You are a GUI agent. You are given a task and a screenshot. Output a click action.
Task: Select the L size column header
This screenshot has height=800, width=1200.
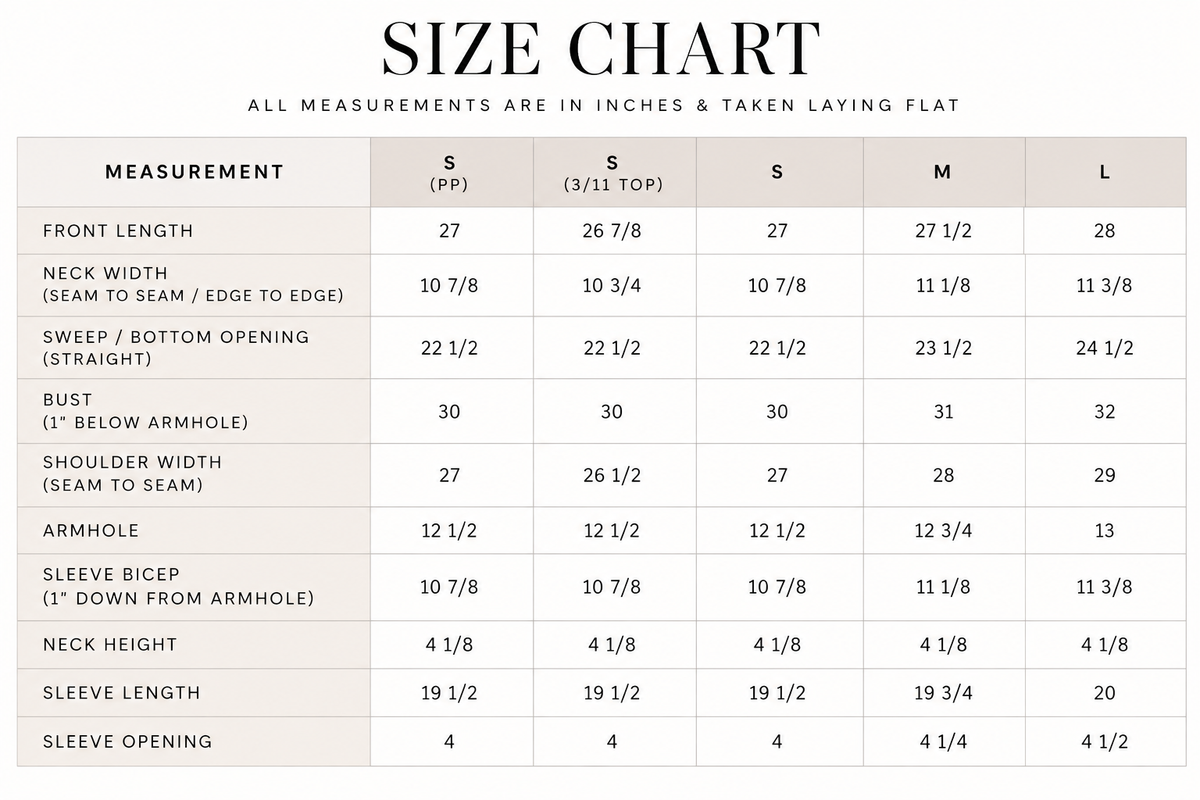click(1105, 172)
